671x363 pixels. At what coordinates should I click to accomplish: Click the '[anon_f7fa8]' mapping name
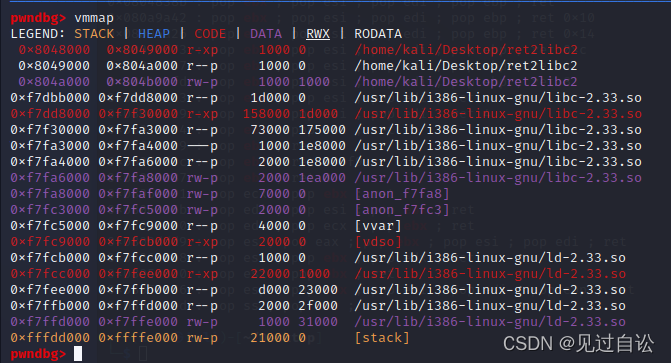click(402, 194)
